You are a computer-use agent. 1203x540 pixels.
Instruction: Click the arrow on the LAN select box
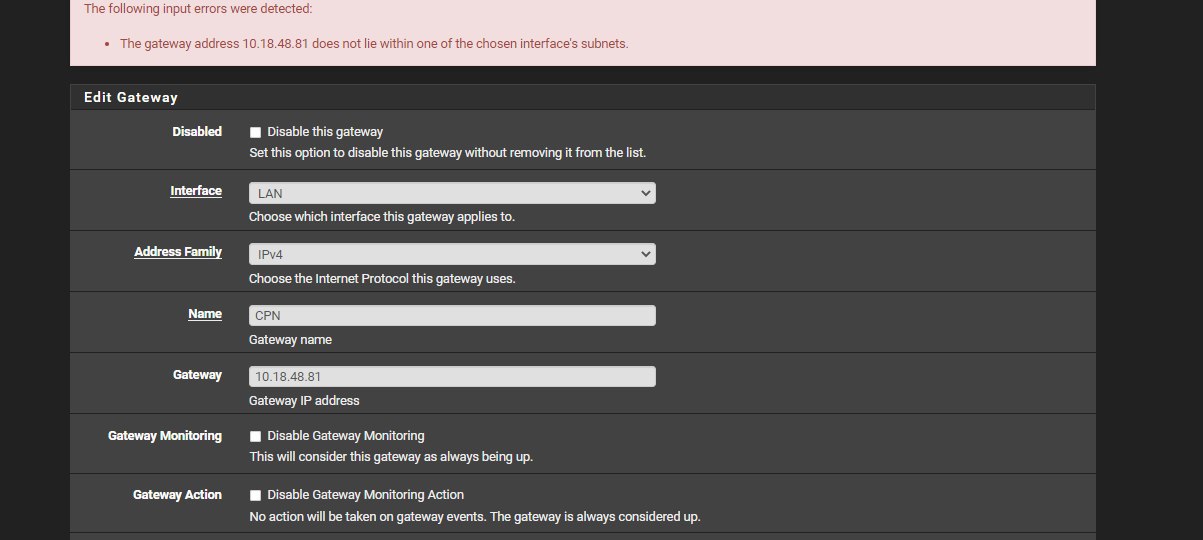(645, 193)
